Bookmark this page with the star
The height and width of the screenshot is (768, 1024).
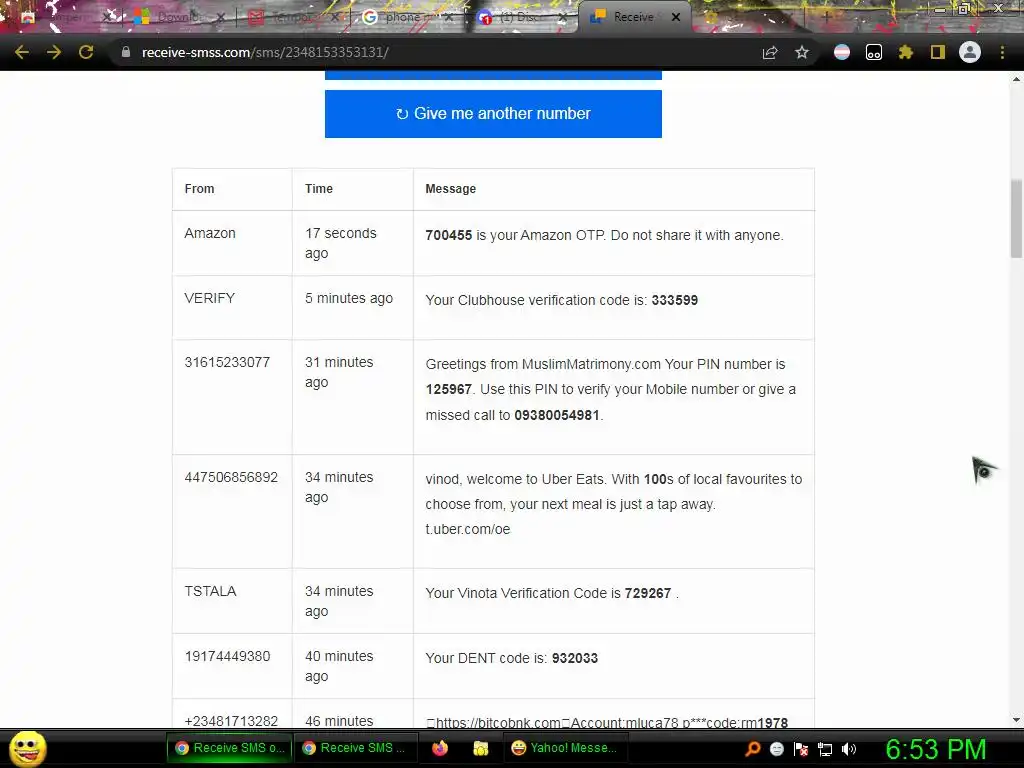point(802,52)
